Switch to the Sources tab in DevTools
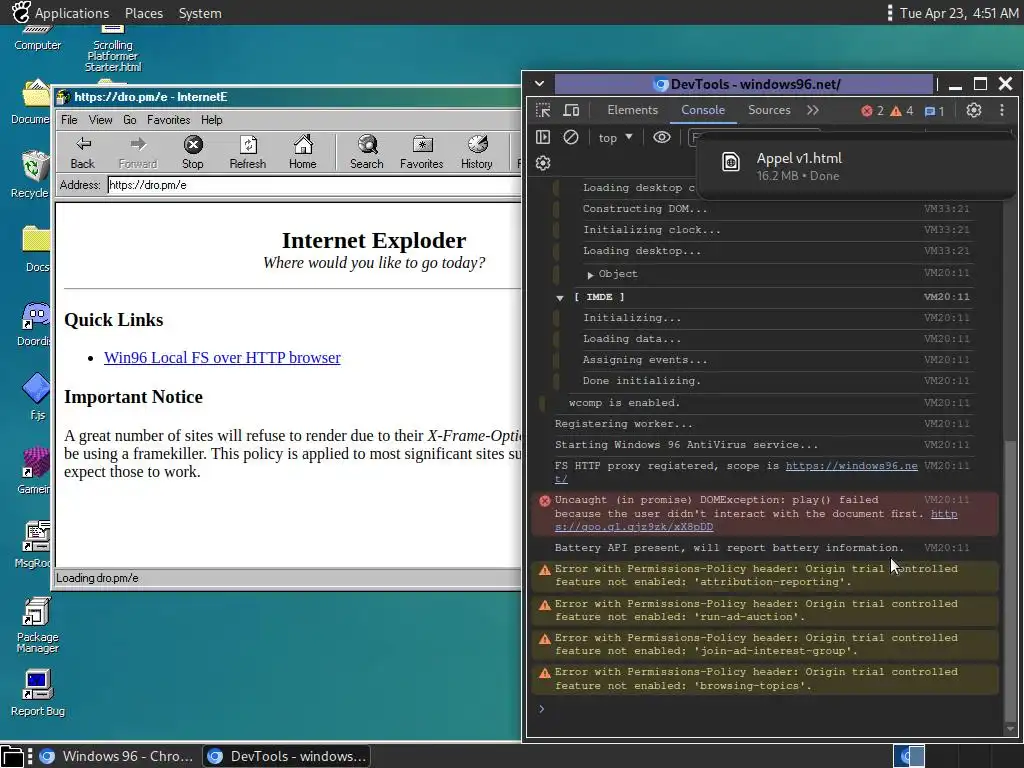This screenshot has width=1024, height=768. click(769, 110)
